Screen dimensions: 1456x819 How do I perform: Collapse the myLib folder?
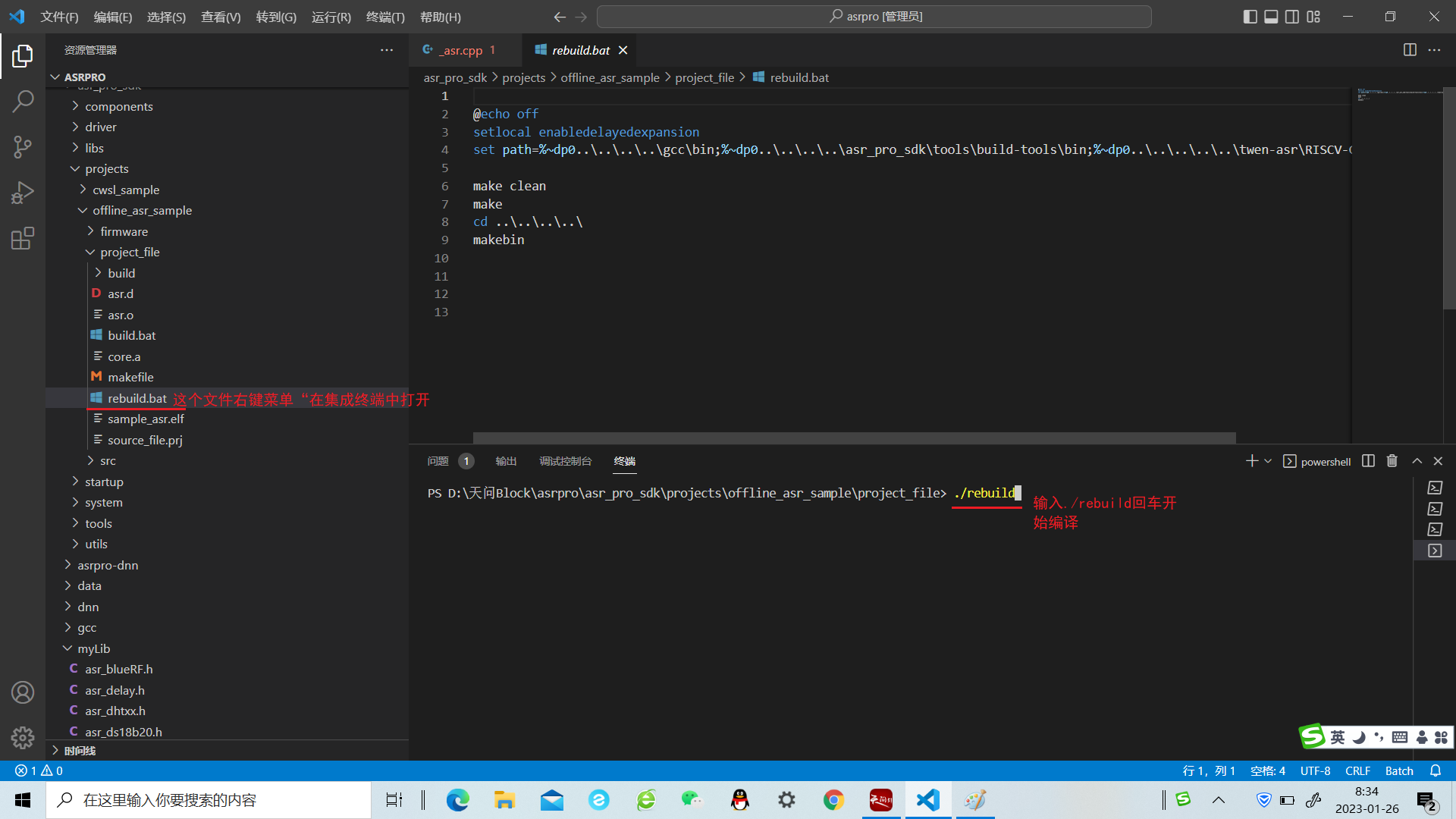point(93,648)
